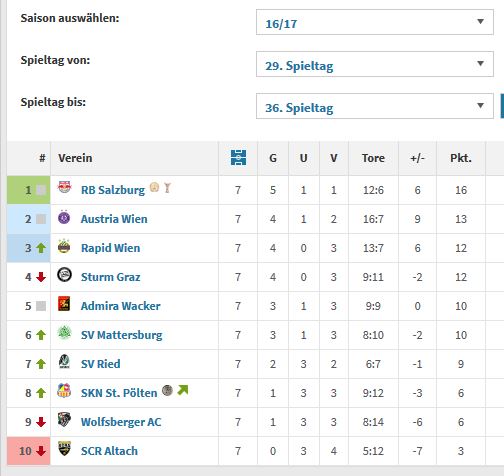Screen dimensions: 504x476
Task: Open the Admira Wacker team link
Action: (x=121, y=306)
